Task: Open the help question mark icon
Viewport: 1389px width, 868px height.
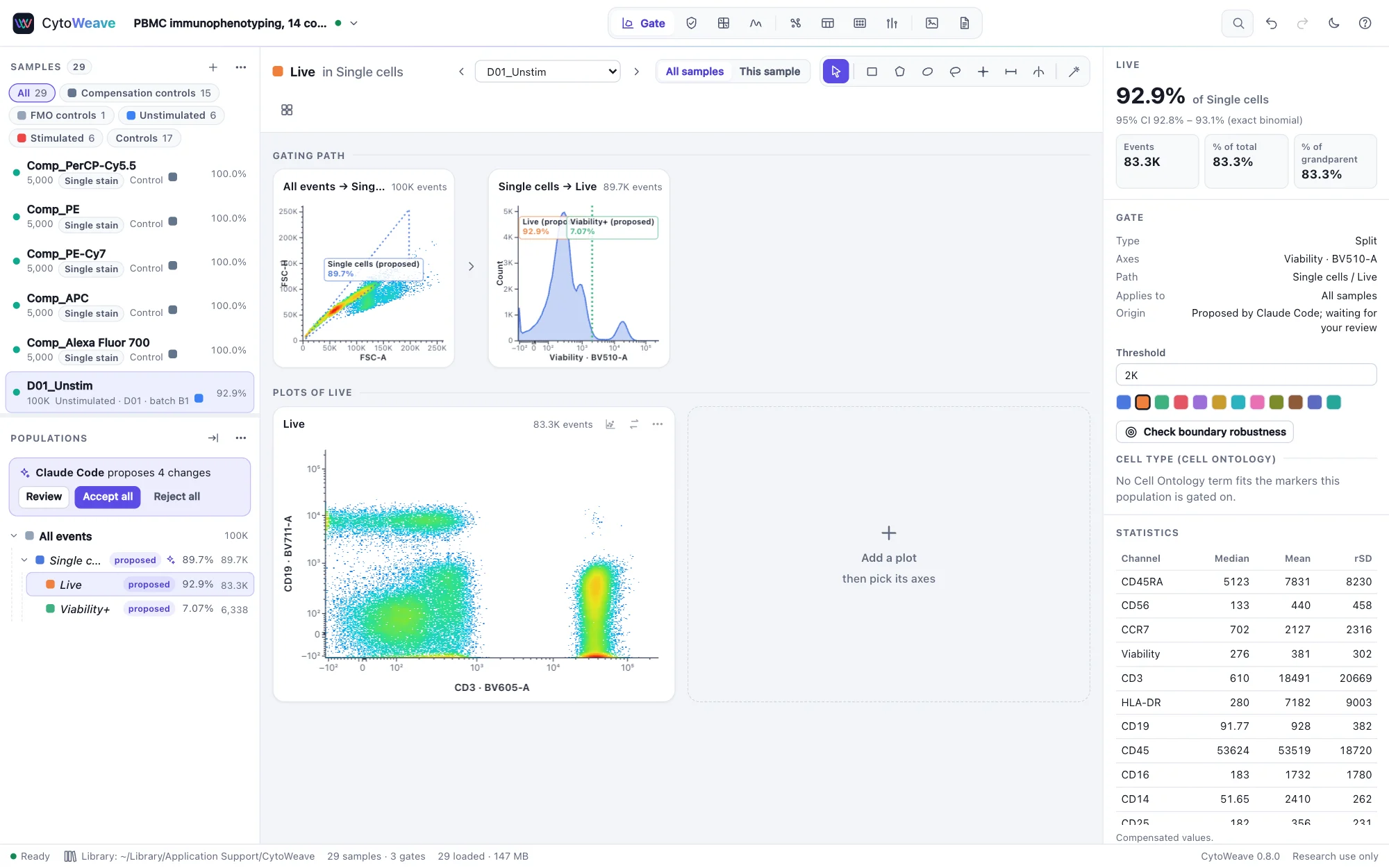Action: [x=1365, y=23]
